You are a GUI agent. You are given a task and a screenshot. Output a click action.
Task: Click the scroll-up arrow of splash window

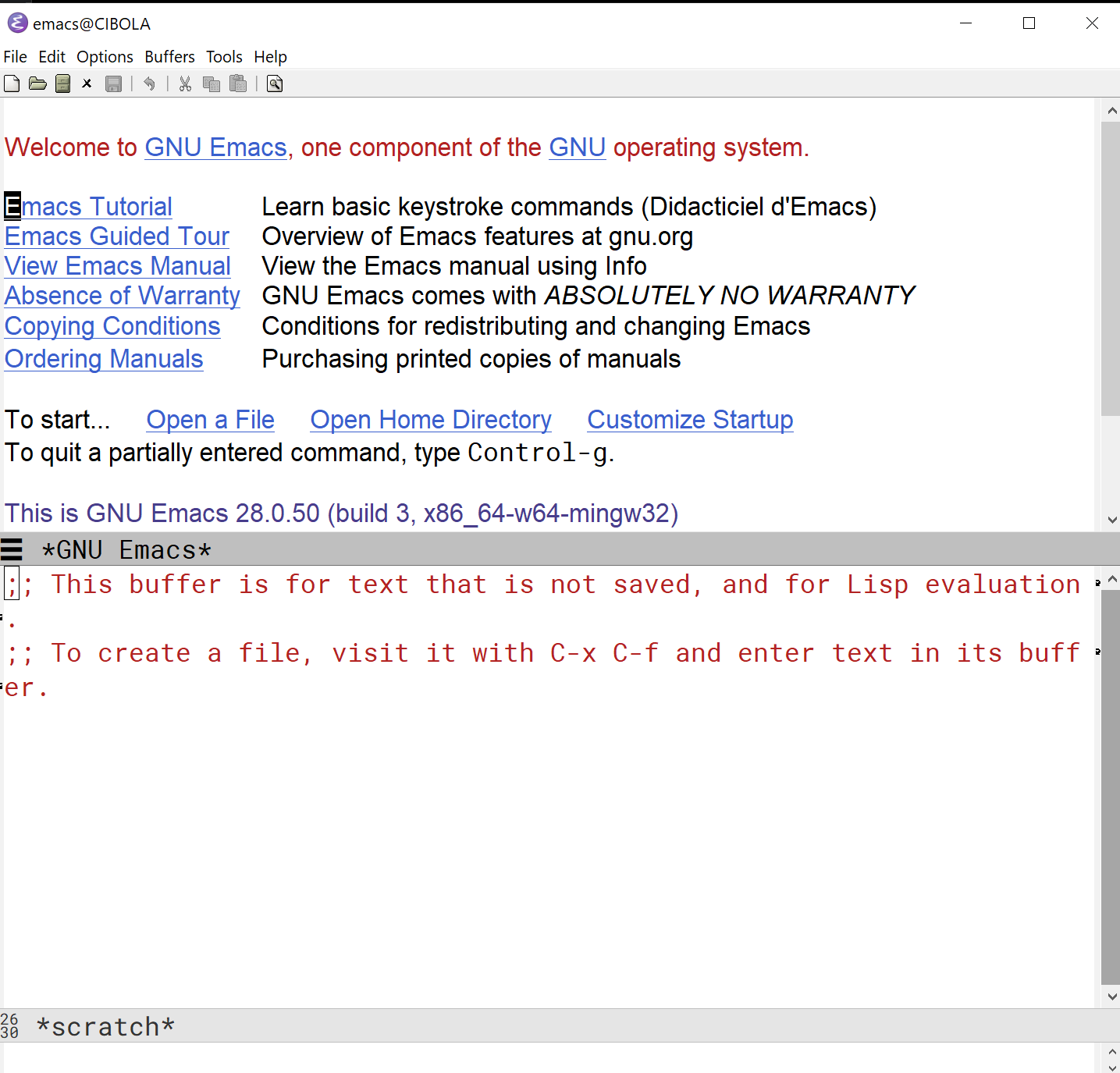(1111, 112)
